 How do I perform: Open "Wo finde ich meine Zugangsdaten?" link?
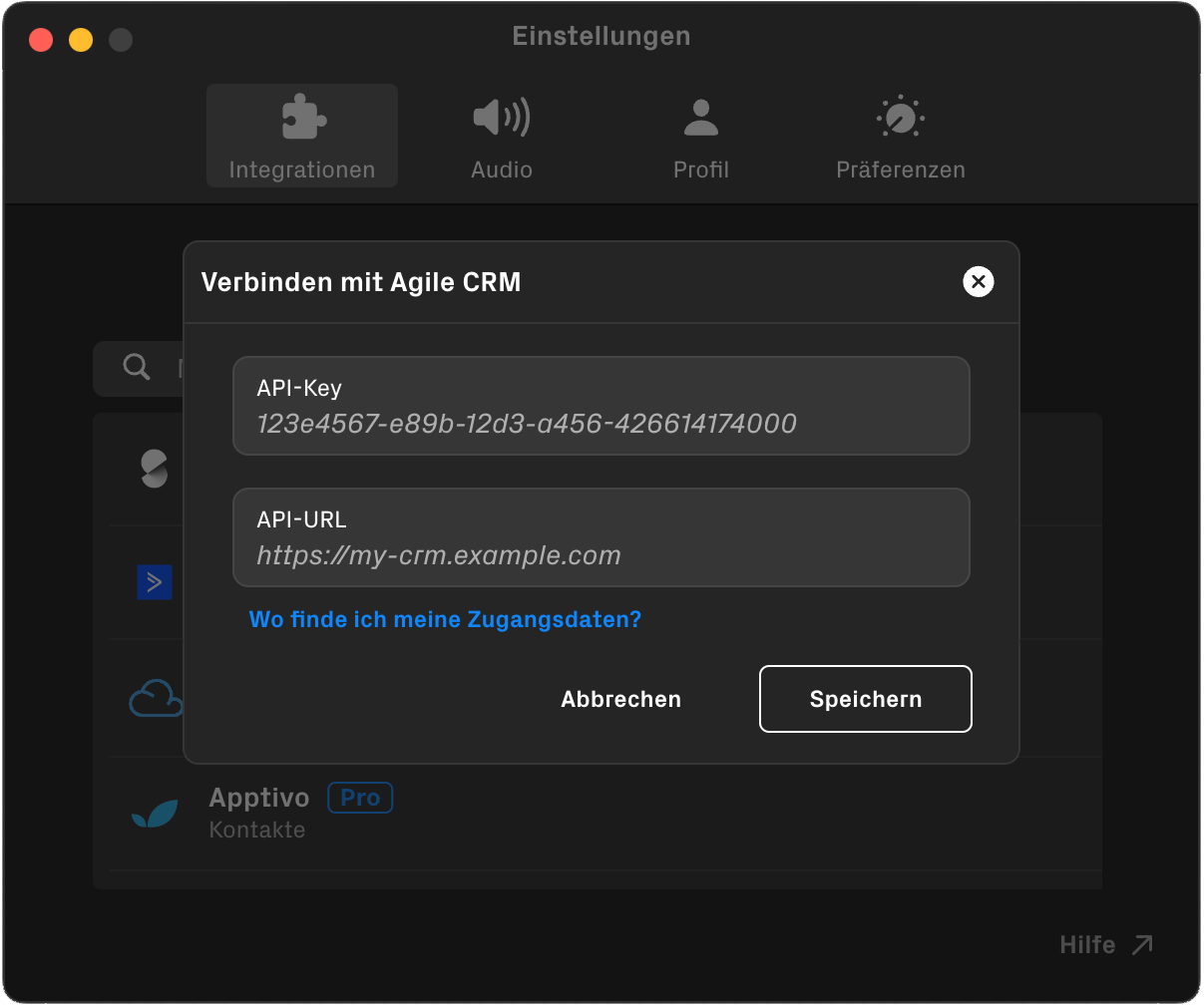pyautogui.click(x=445, y=619)
